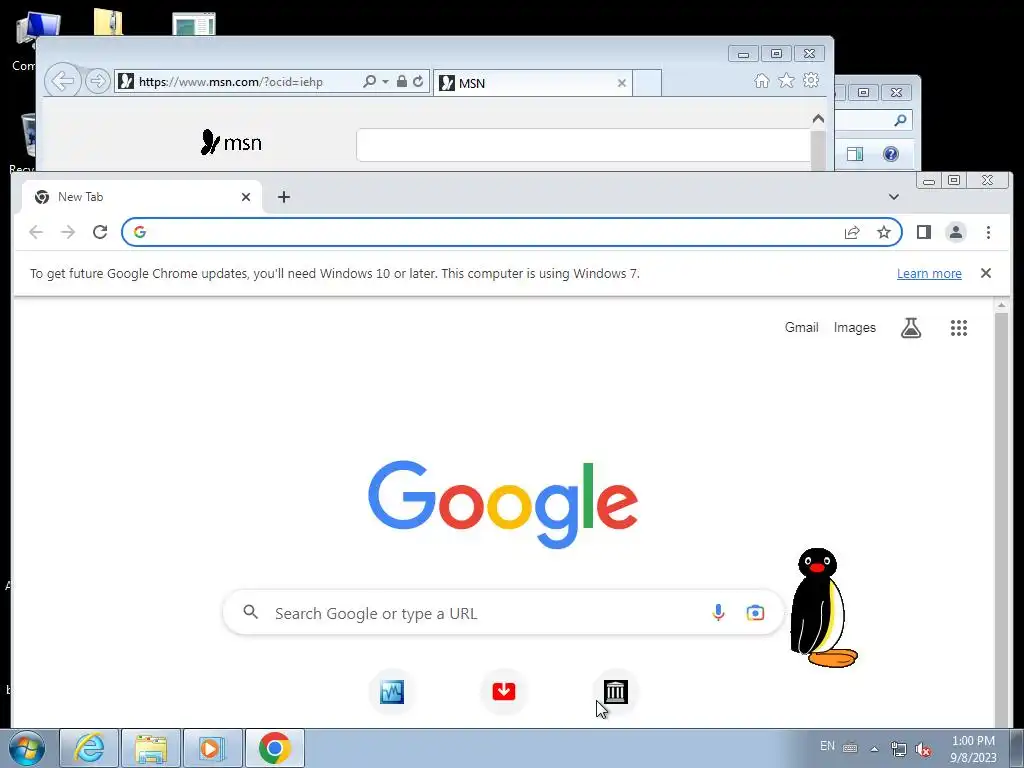Screen dimensions: 1024x768
Task: Click the search magnifier in the back window
Action: (x=901, y=120)
